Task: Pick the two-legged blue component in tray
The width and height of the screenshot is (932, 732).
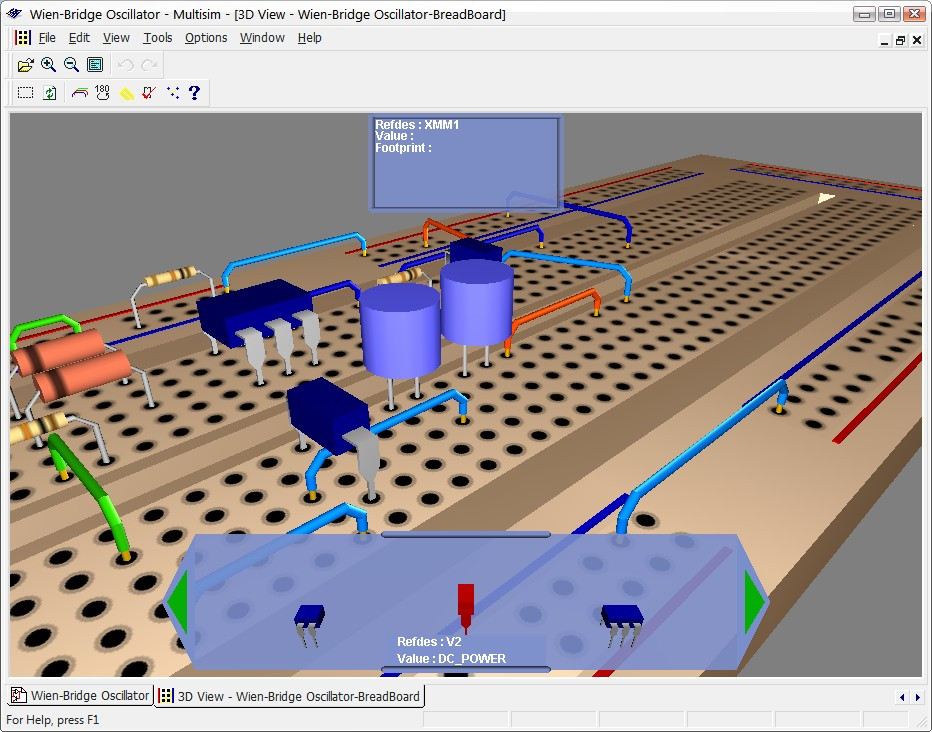Action: (x=309, y=625)
